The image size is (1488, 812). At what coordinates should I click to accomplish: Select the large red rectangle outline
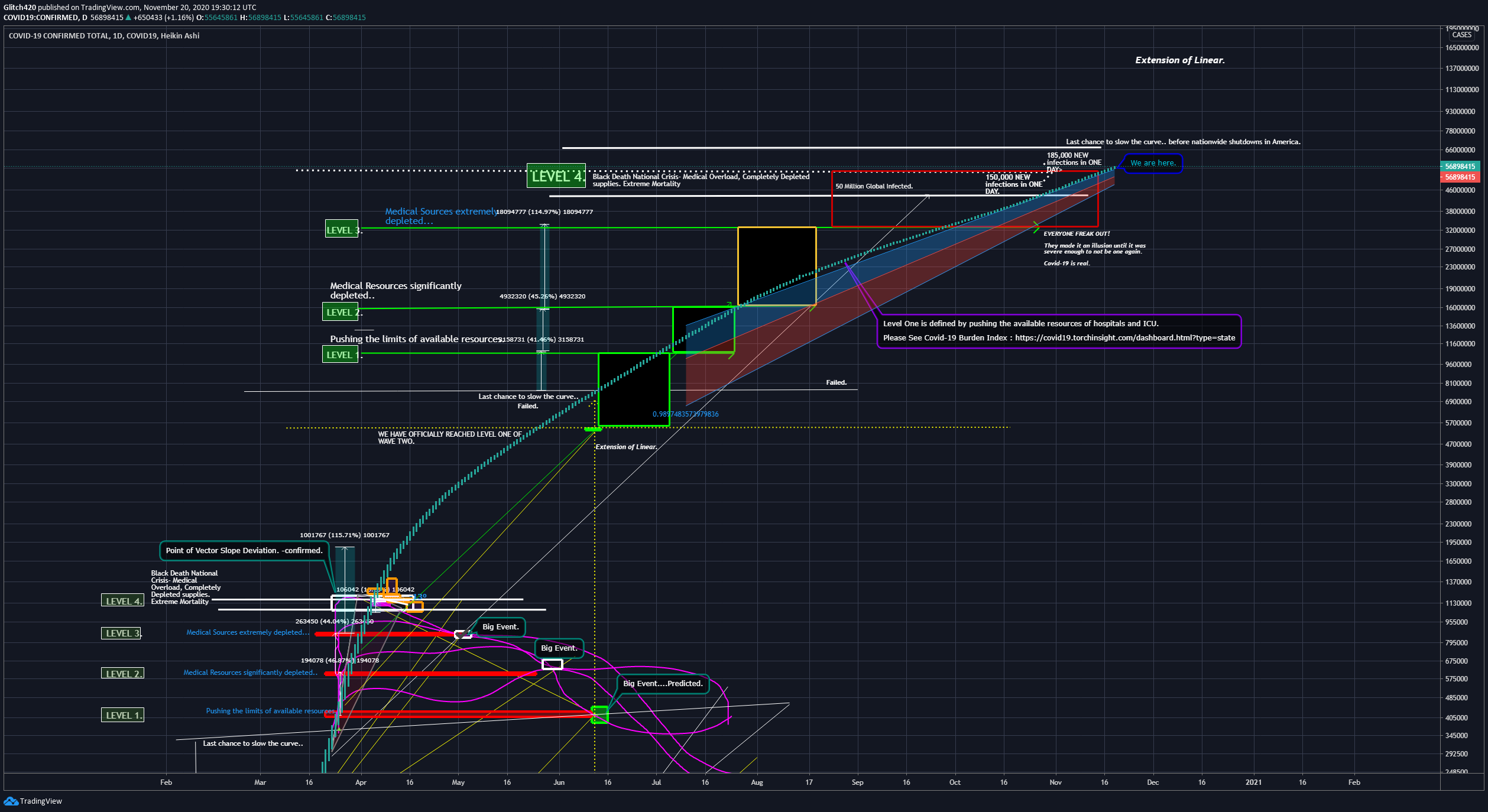965,199
